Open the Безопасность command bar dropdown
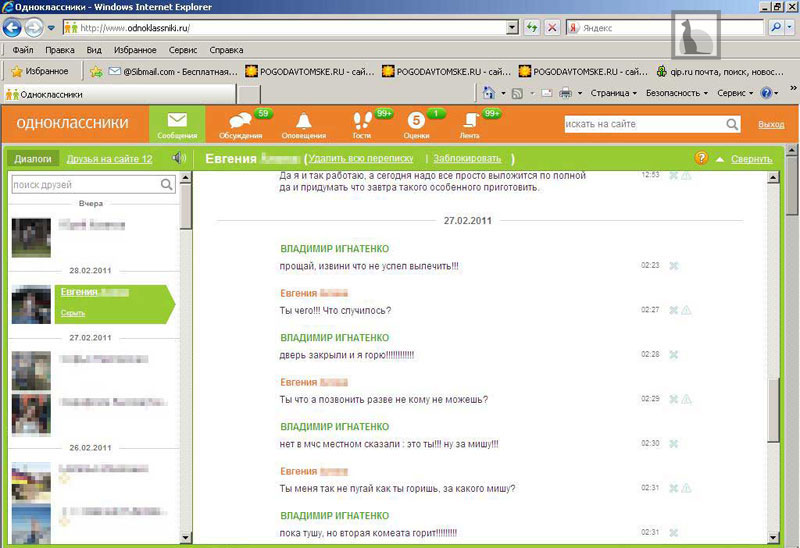 click(x=677, y=93)
